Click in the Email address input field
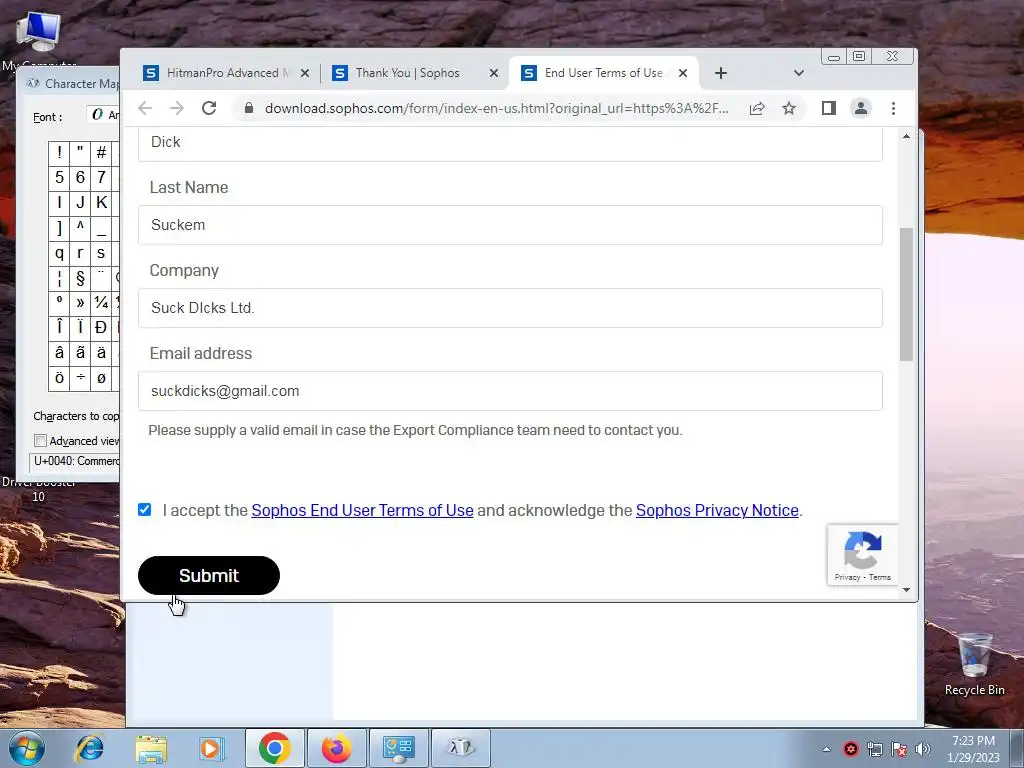 [x=510, y=391]
